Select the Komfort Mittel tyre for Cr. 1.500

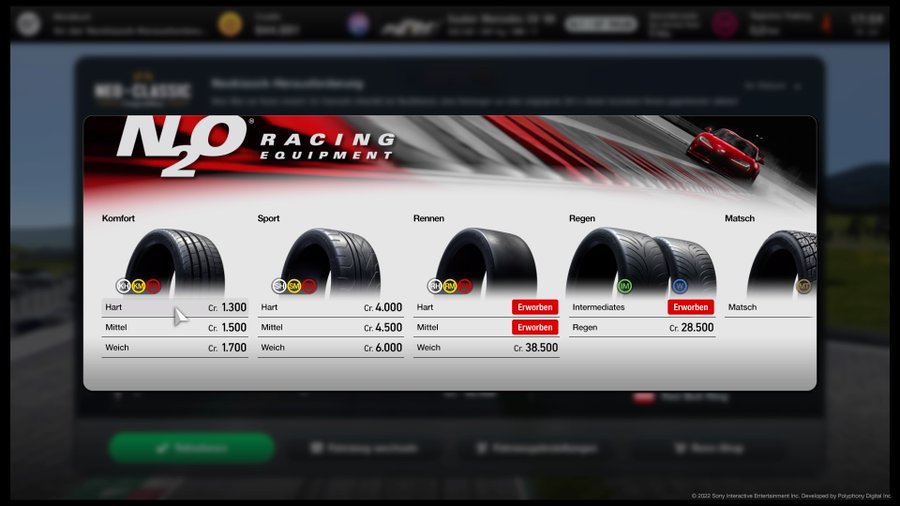(x=175, y=328)
